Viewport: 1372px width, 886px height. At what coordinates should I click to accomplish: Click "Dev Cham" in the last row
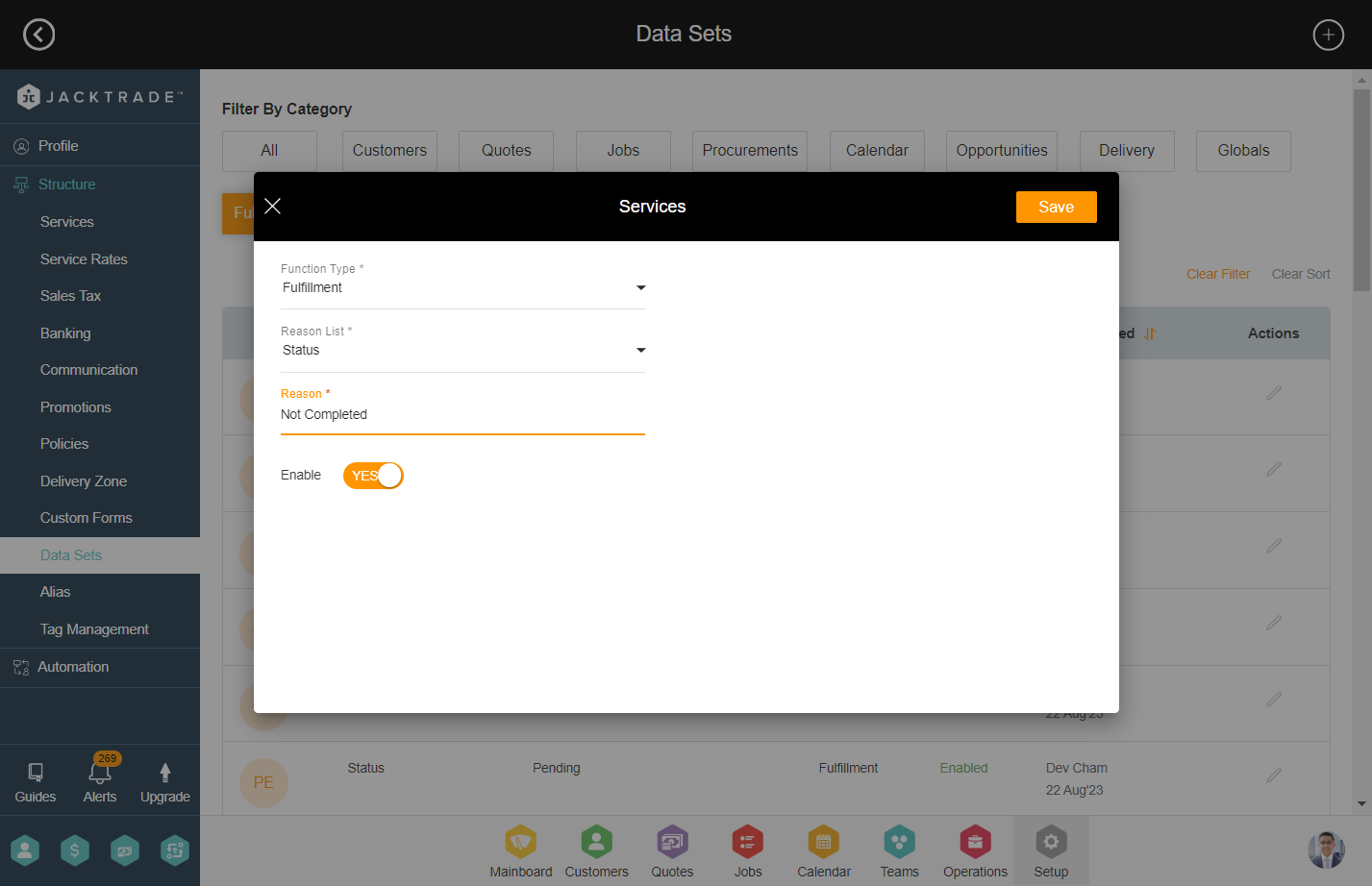[1077, 768]
